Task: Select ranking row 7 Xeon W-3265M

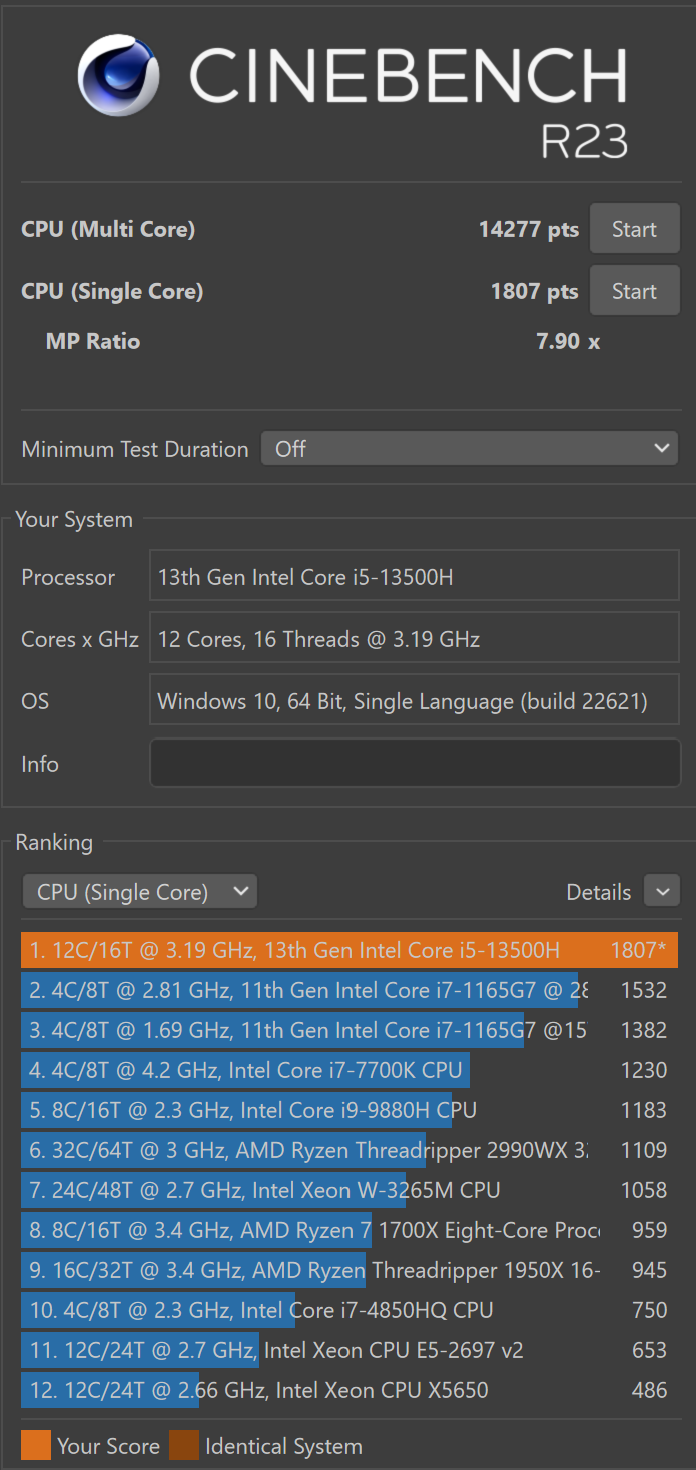Action: (349, 1190)
